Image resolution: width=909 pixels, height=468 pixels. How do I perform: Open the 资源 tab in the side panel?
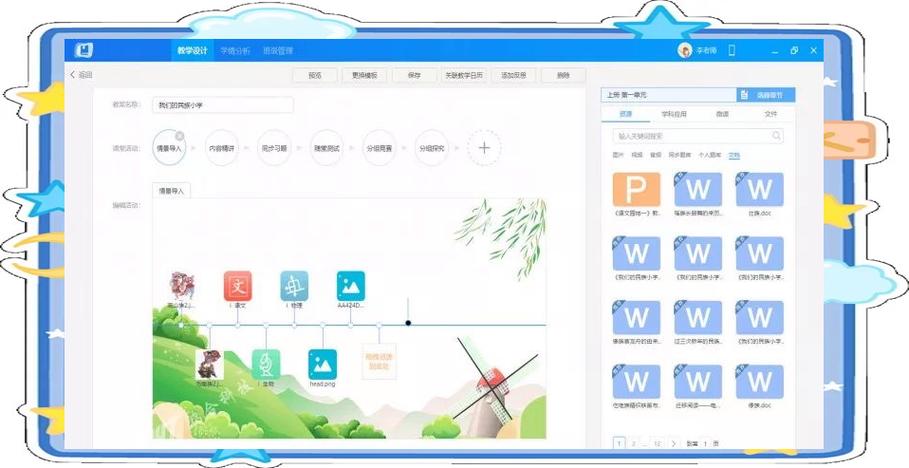click(626, 114)
